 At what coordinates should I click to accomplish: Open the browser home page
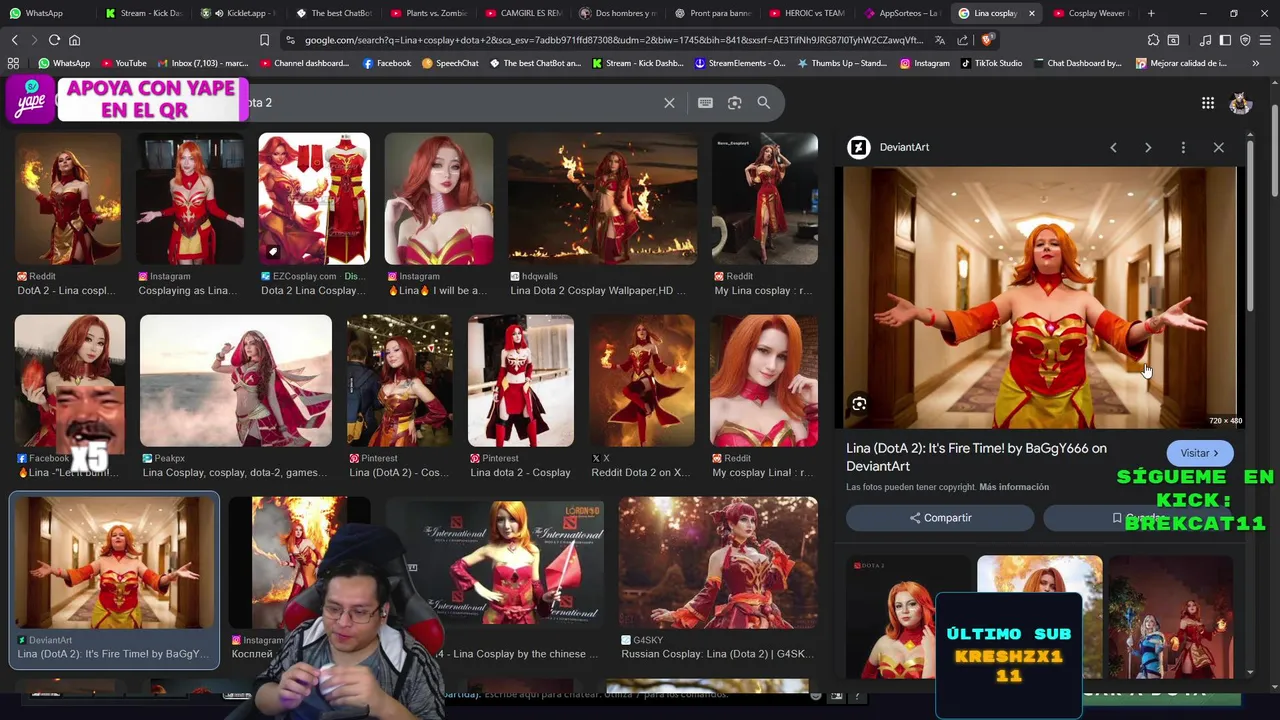coord(74,40)
